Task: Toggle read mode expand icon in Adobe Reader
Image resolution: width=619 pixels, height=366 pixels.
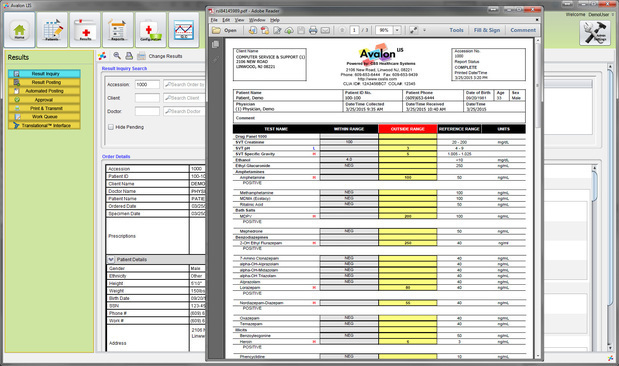Action: point(413,30)
